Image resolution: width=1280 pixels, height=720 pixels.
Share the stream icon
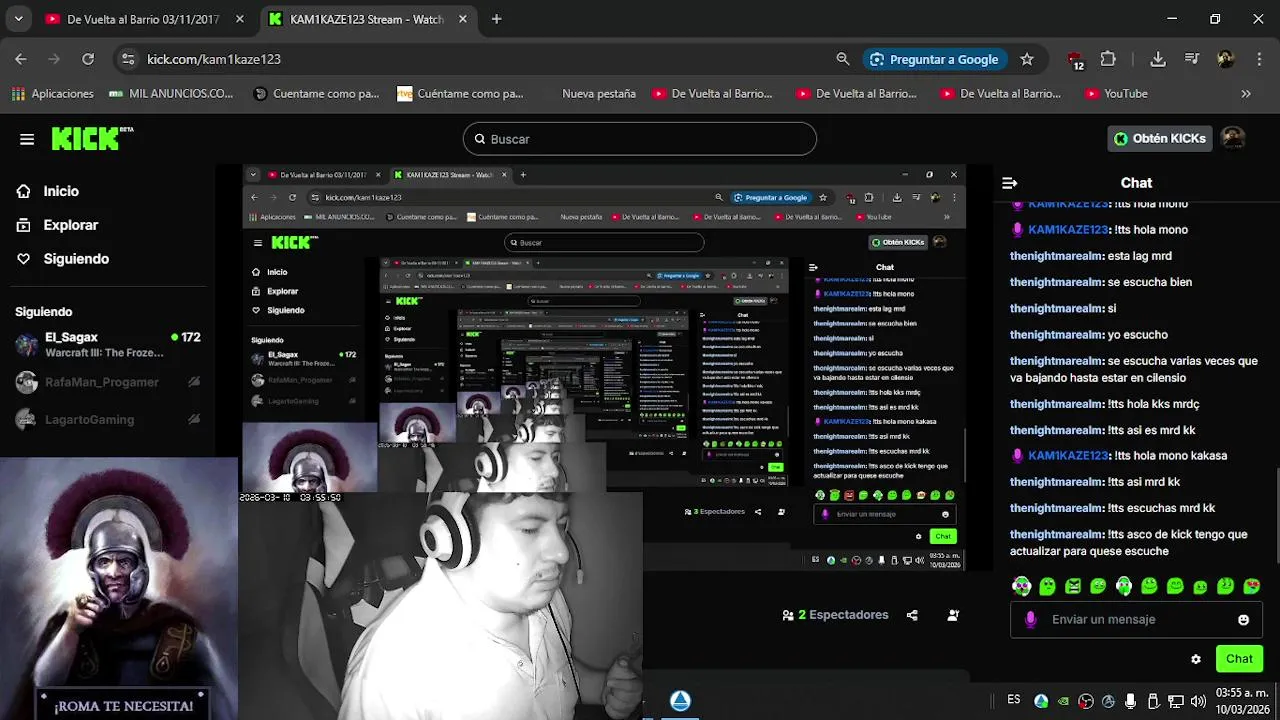coord(912,615)
